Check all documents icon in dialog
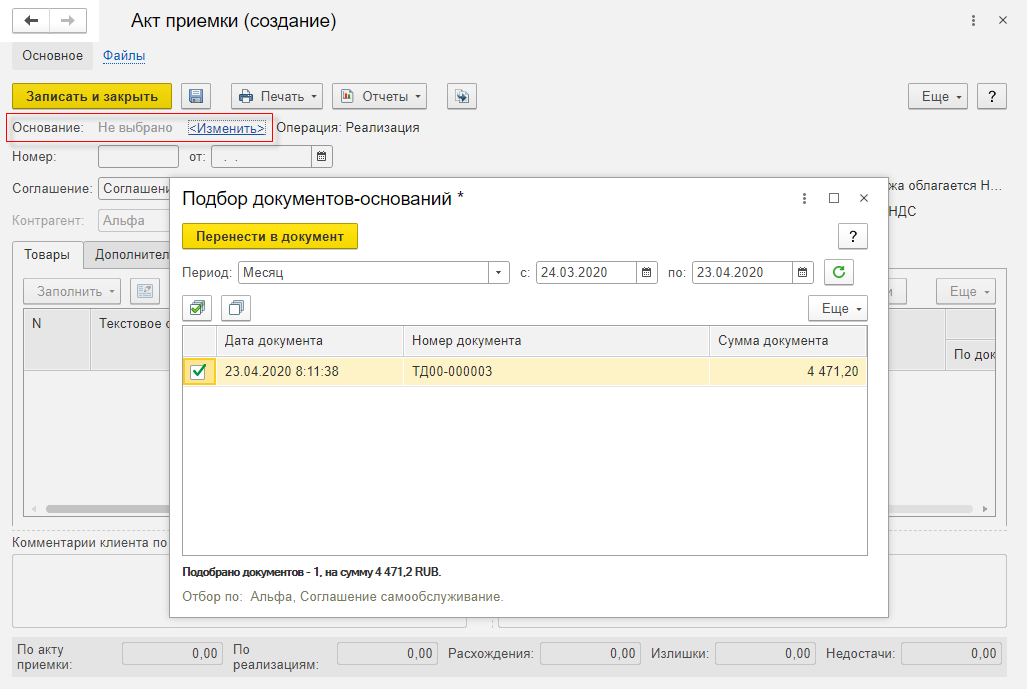 [x=197, y=308]
